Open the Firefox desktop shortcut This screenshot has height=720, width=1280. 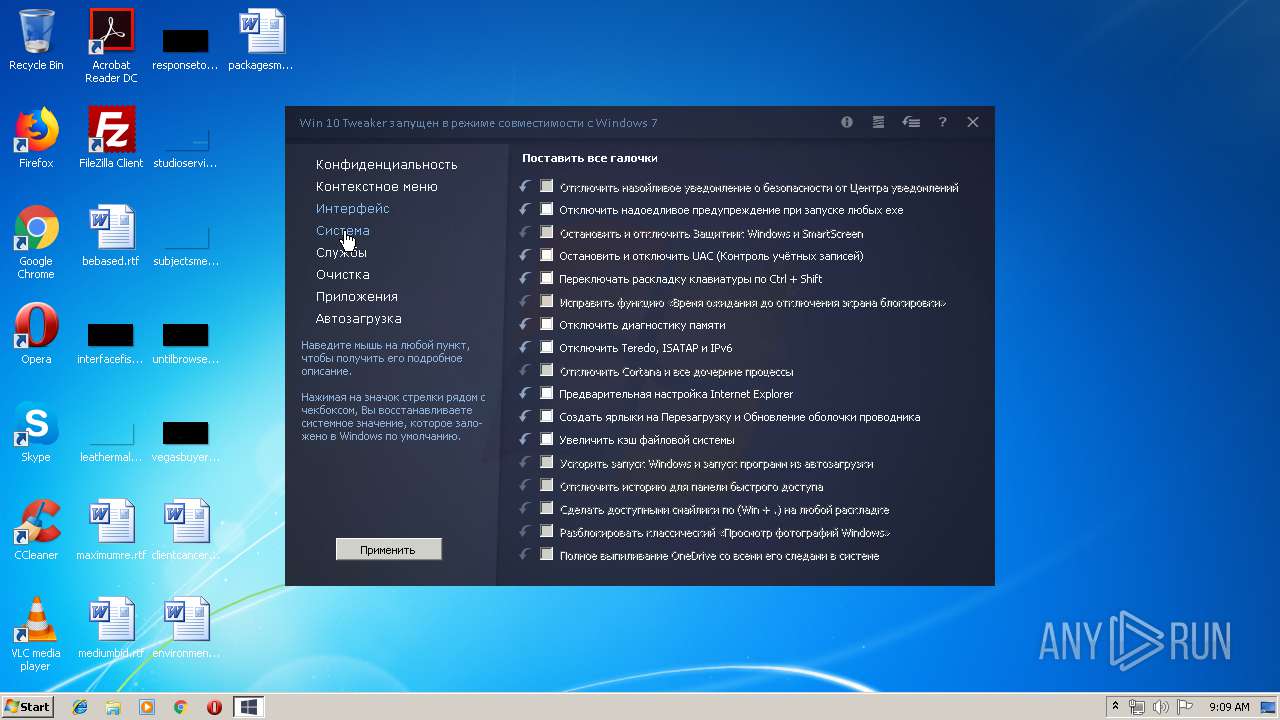pyautogui.click(x=36, y=138)
